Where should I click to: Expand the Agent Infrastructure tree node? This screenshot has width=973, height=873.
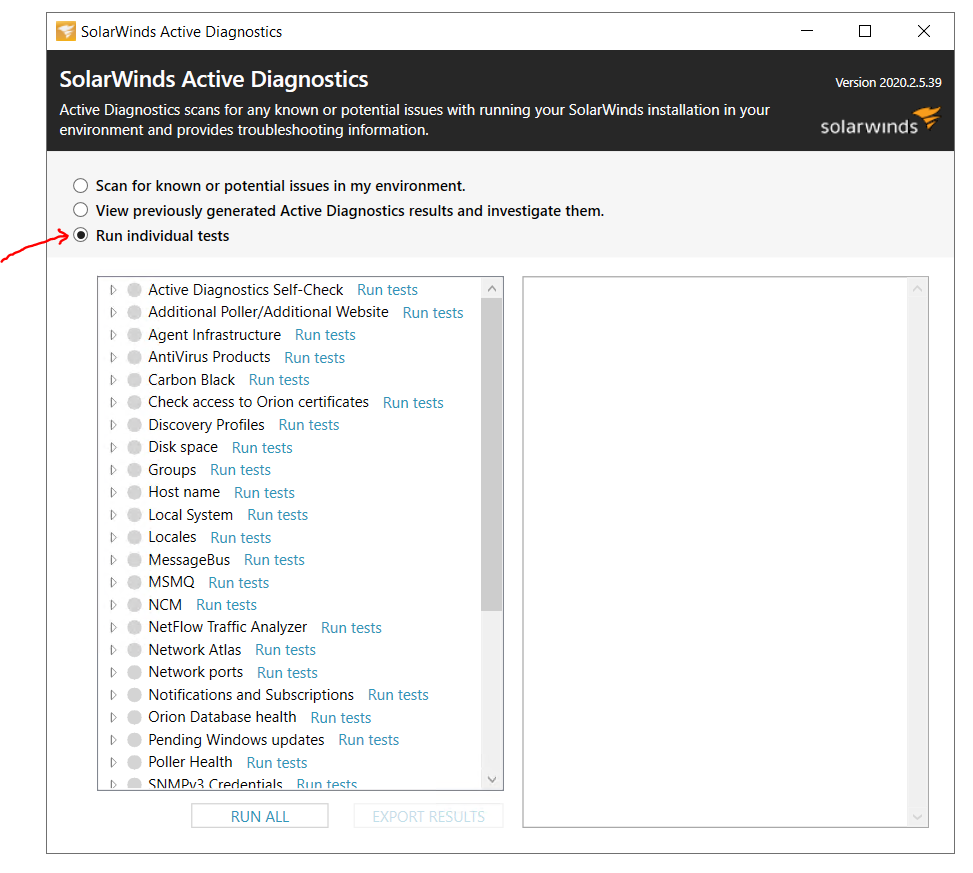click(113, 335)
